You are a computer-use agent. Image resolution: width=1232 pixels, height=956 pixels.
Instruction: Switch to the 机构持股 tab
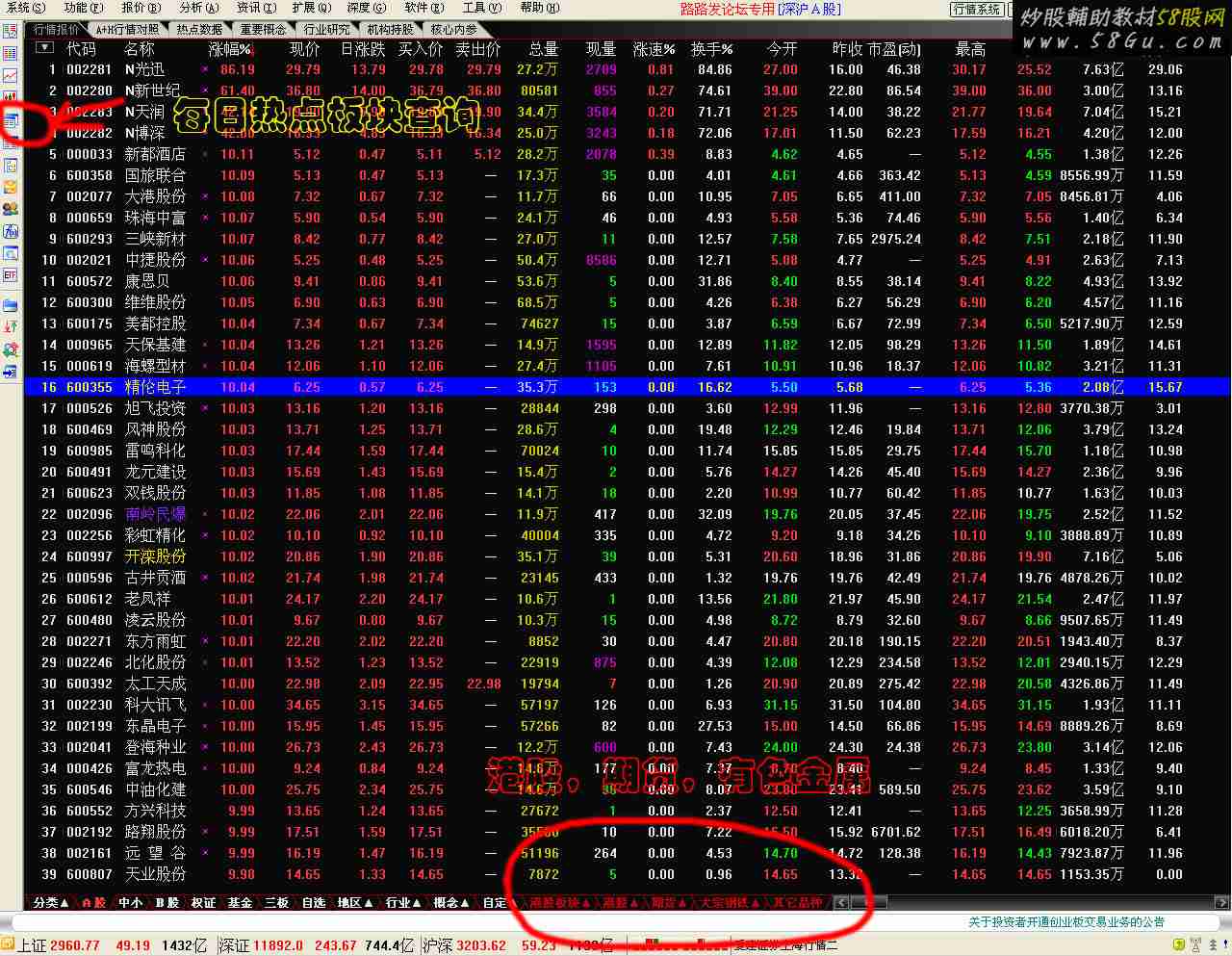point(390,30)
